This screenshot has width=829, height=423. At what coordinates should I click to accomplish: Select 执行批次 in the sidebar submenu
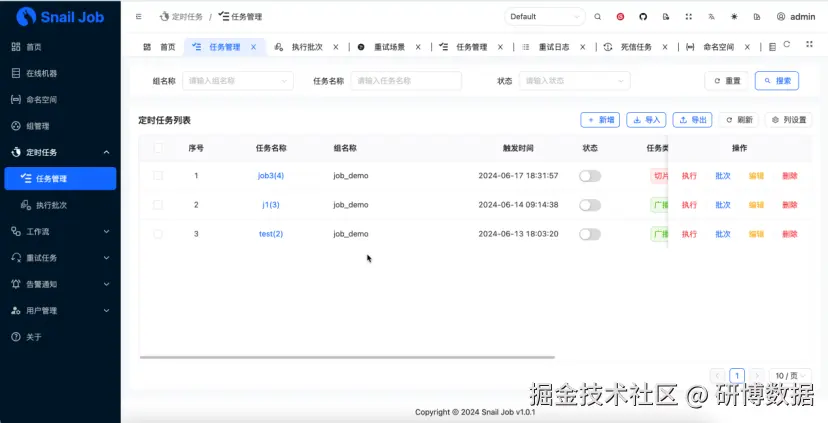click(x=60, y=205)
